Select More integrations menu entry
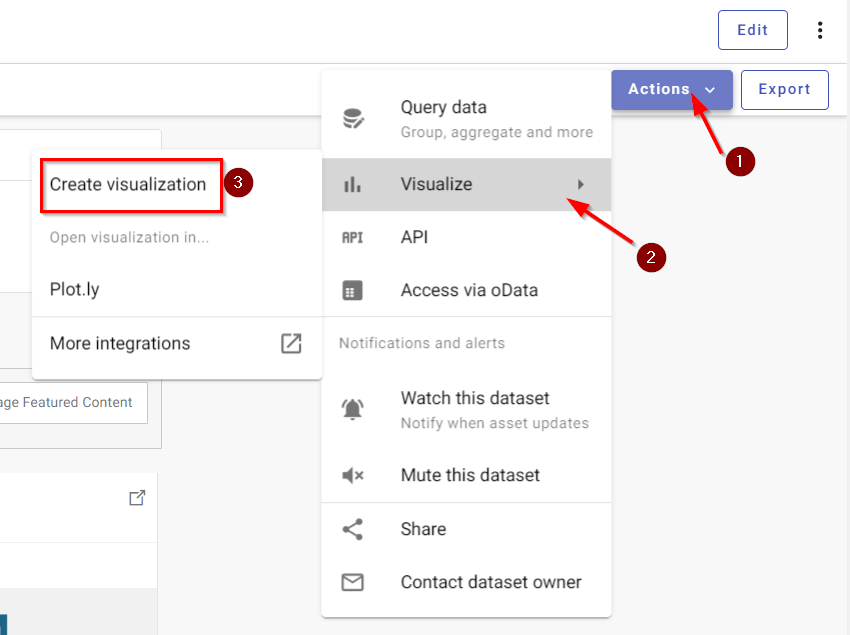The height and width of the screenshot is (635, 850). (120, 344)
